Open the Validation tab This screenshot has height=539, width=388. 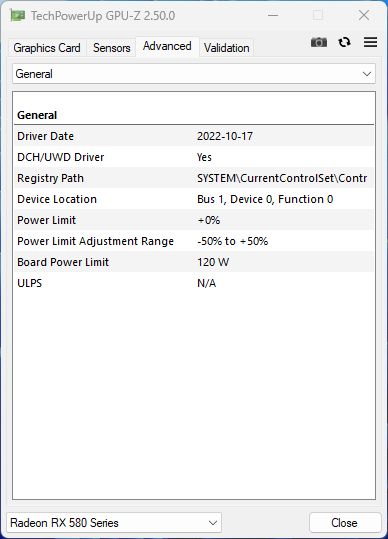pyautogui.click(x=226, y=48)
